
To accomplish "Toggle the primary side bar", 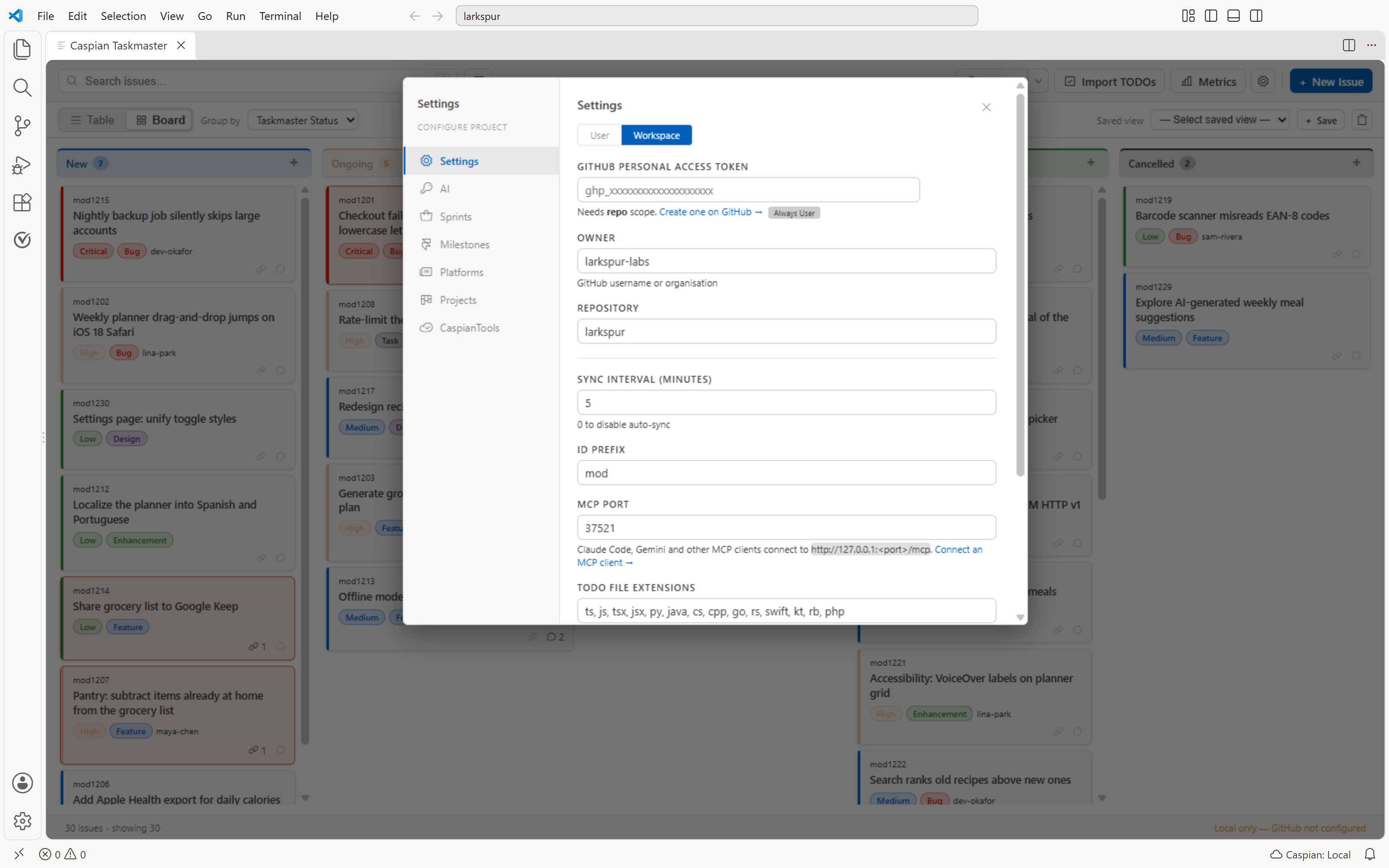I will coord(1211,16).
